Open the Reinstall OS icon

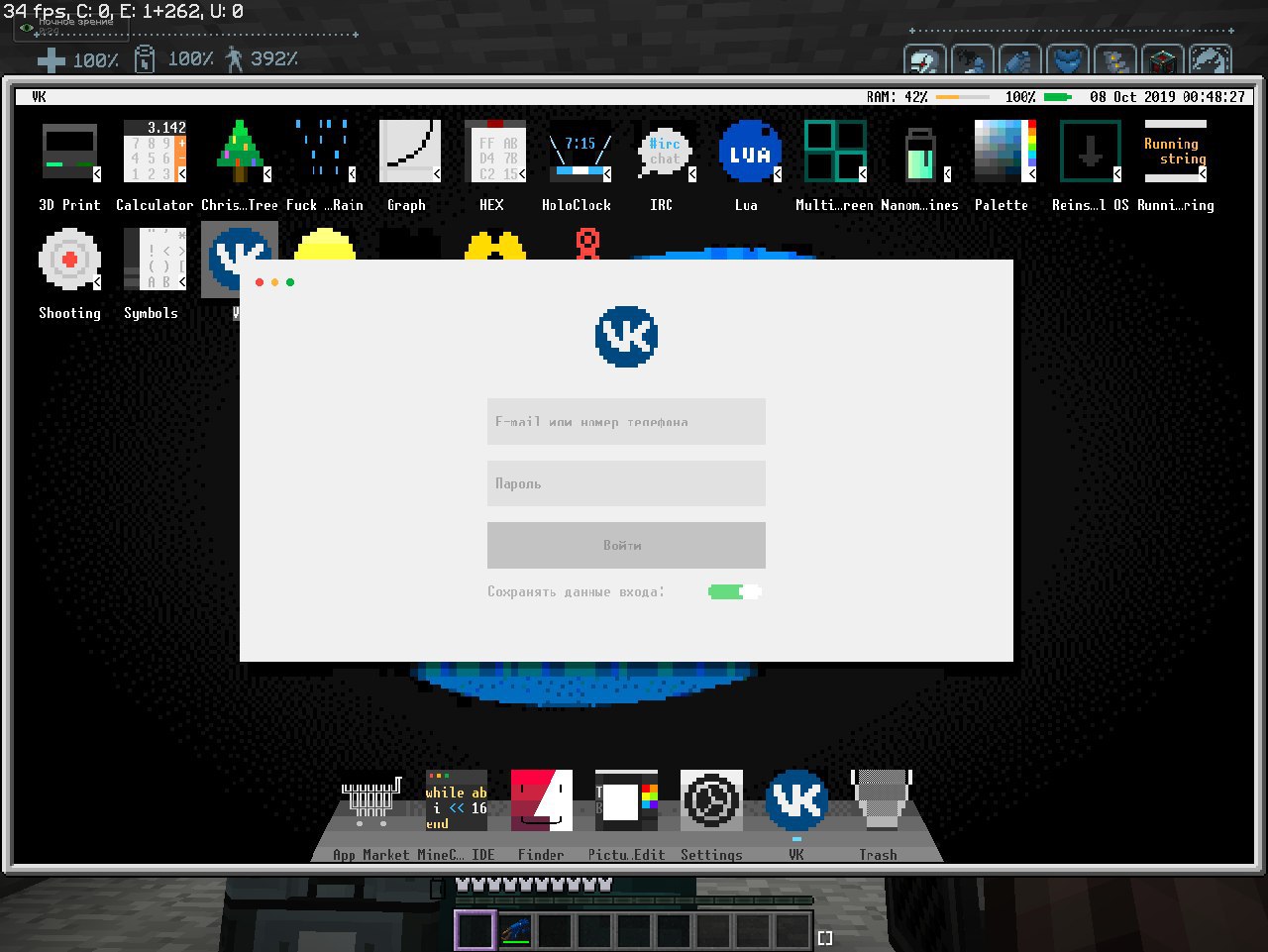(x=1091, y=151)
